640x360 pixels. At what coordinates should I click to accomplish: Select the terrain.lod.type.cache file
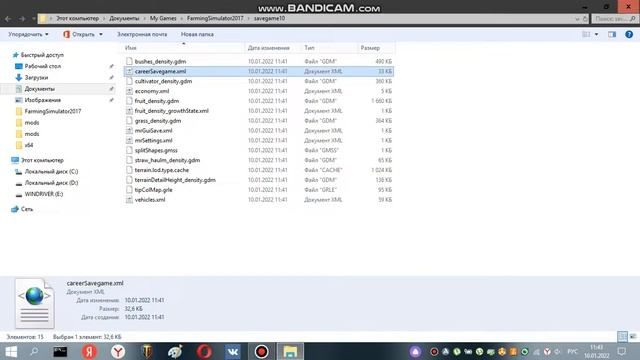(x=162, y=170)
